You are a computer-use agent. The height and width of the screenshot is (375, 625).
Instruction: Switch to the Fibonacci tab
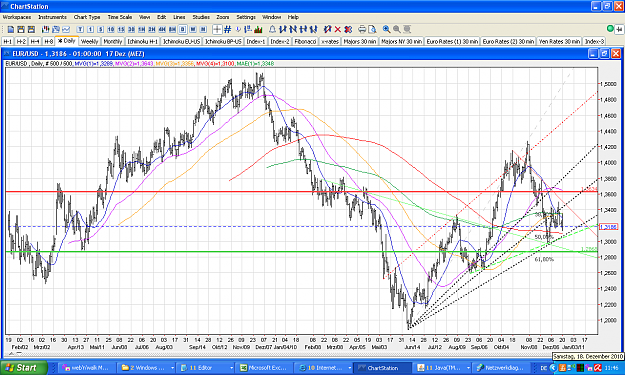[305, 41]
